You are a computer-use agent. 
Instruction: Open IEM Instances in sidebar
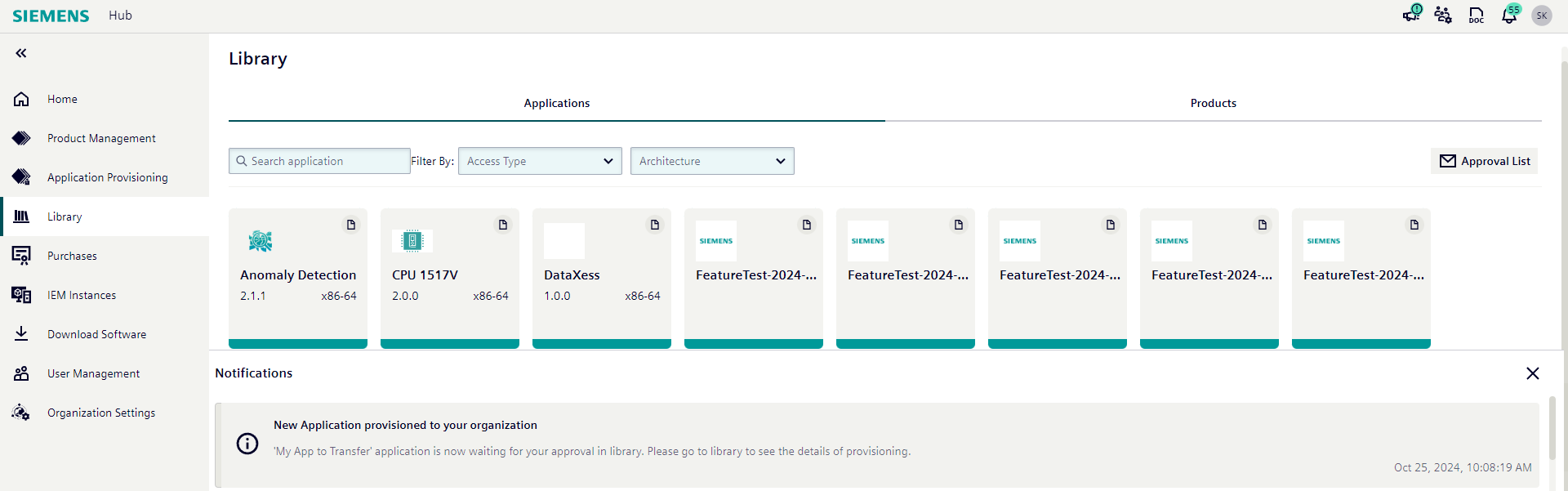coord(82,295)
